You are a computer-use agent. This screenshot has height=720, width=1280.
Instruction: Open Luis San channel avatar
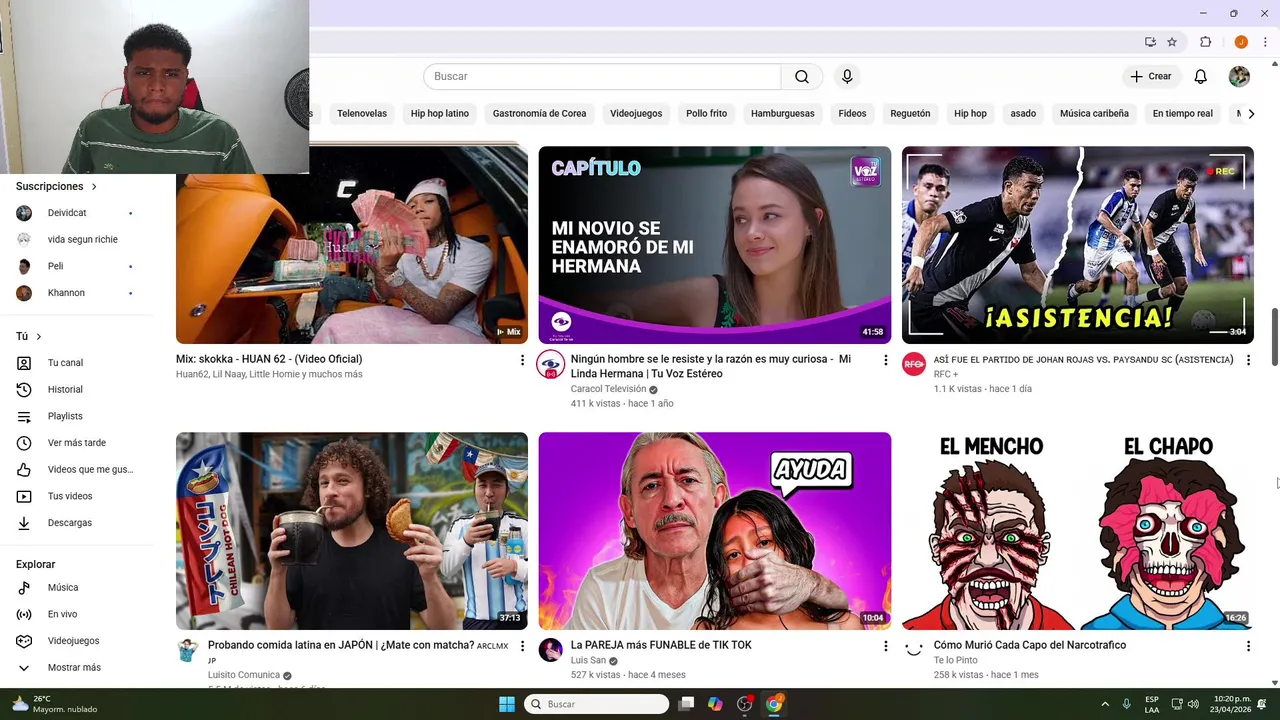point(551,651)
